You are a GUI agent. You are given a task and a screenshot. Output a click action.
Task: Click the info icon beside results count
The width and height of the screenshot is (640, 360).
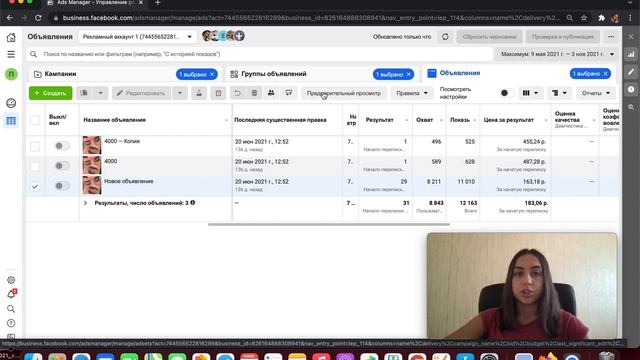[193, 202]
